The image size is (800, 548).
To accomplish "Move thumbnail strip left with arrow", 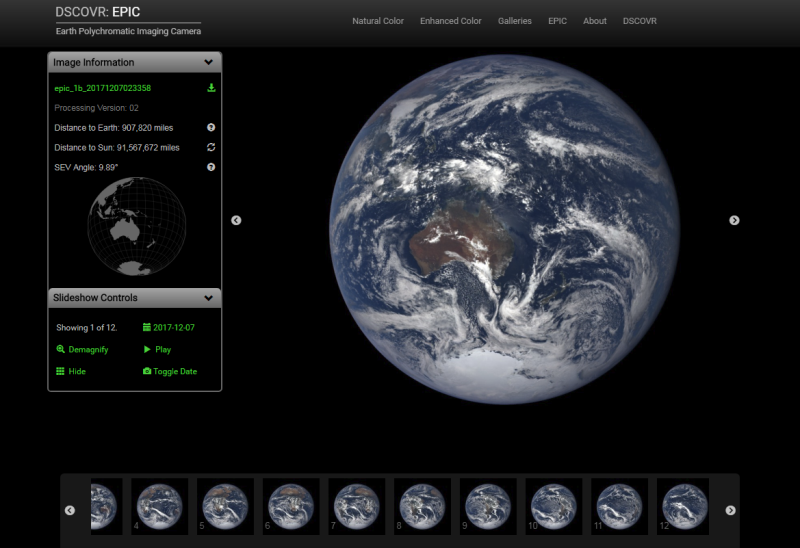I will point(70,510).
